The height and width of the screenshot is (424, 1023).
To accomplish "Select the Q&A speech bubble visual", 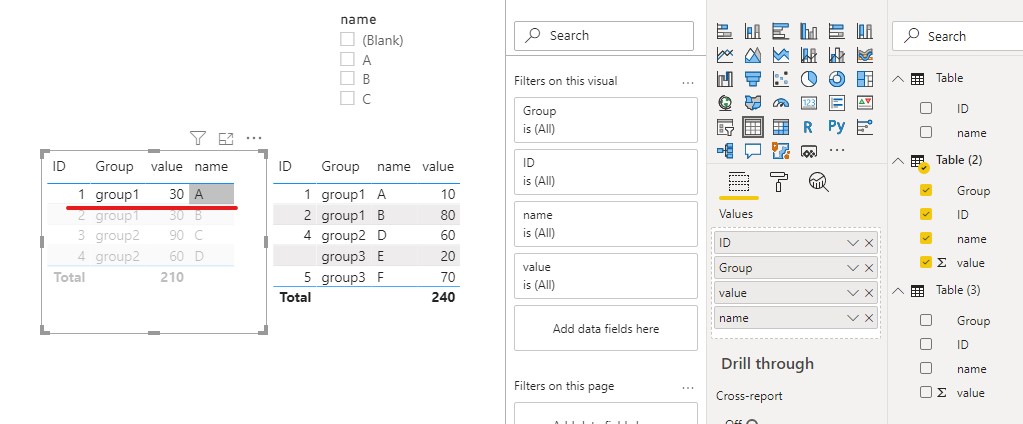I will point(753,151).
